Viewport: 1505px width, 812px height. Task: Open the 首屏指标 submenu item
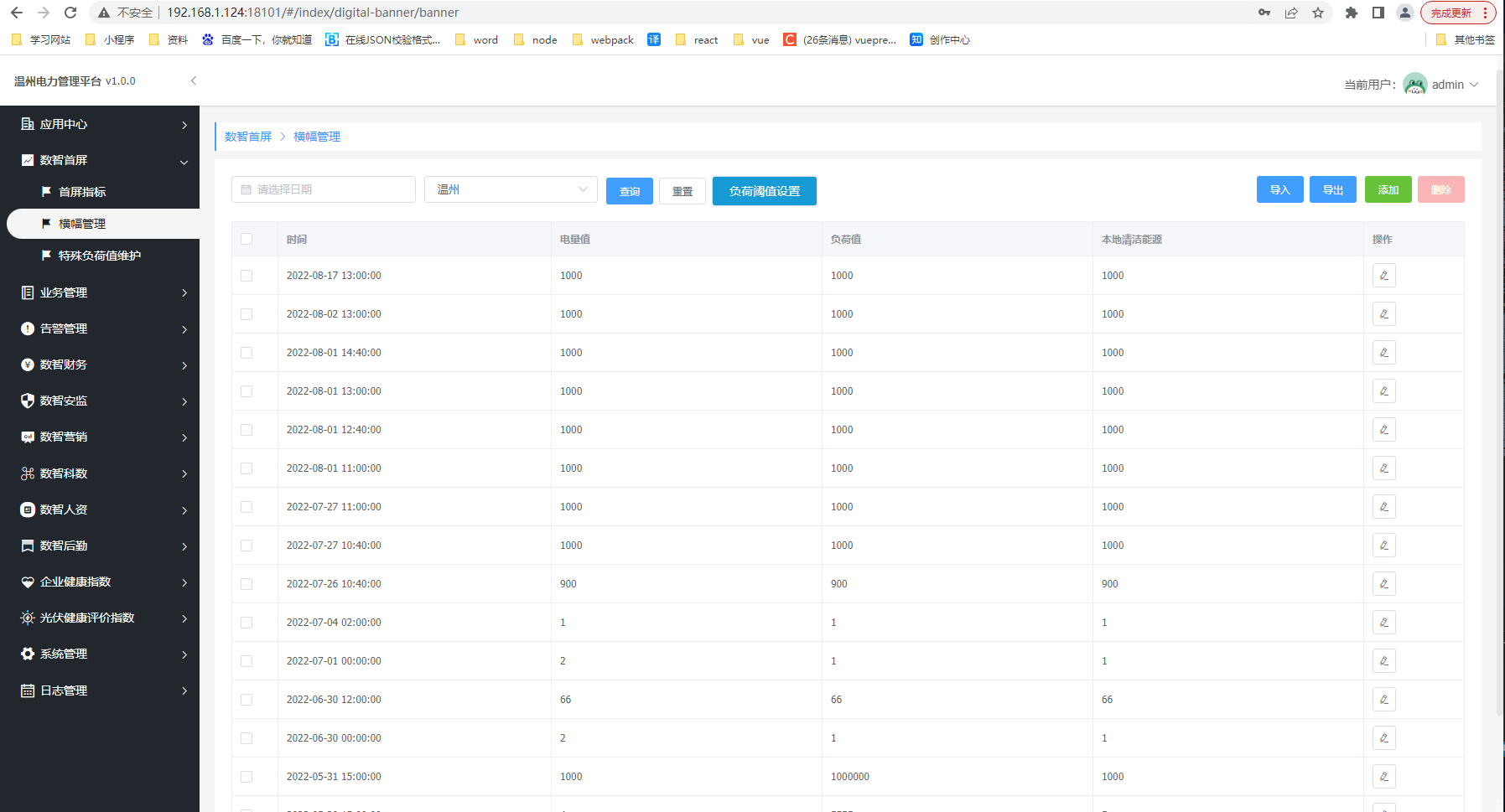100,192
